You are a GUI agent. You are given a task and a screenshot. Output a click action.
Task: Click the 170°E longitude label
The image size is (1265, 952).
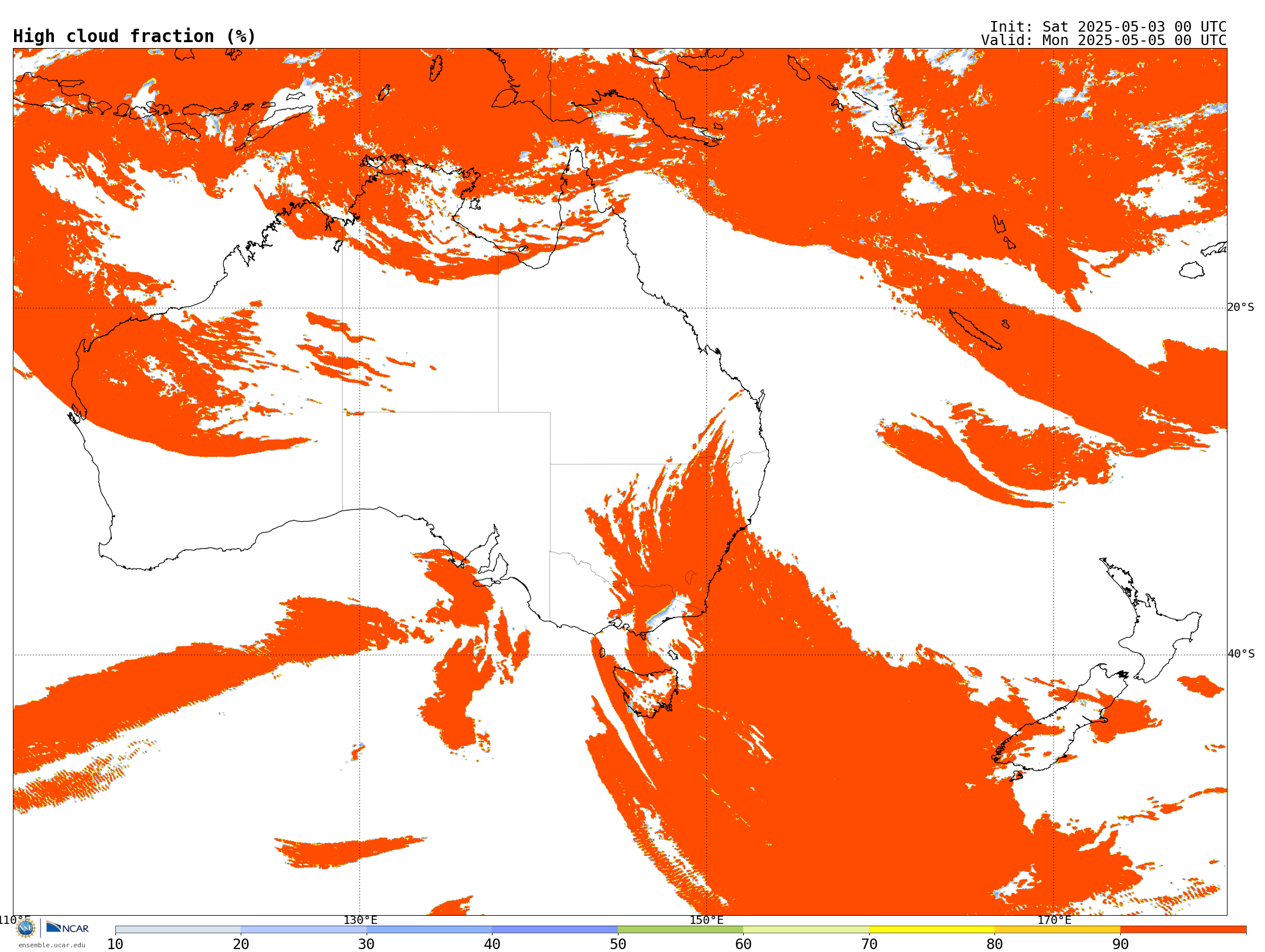[1054, 920]
